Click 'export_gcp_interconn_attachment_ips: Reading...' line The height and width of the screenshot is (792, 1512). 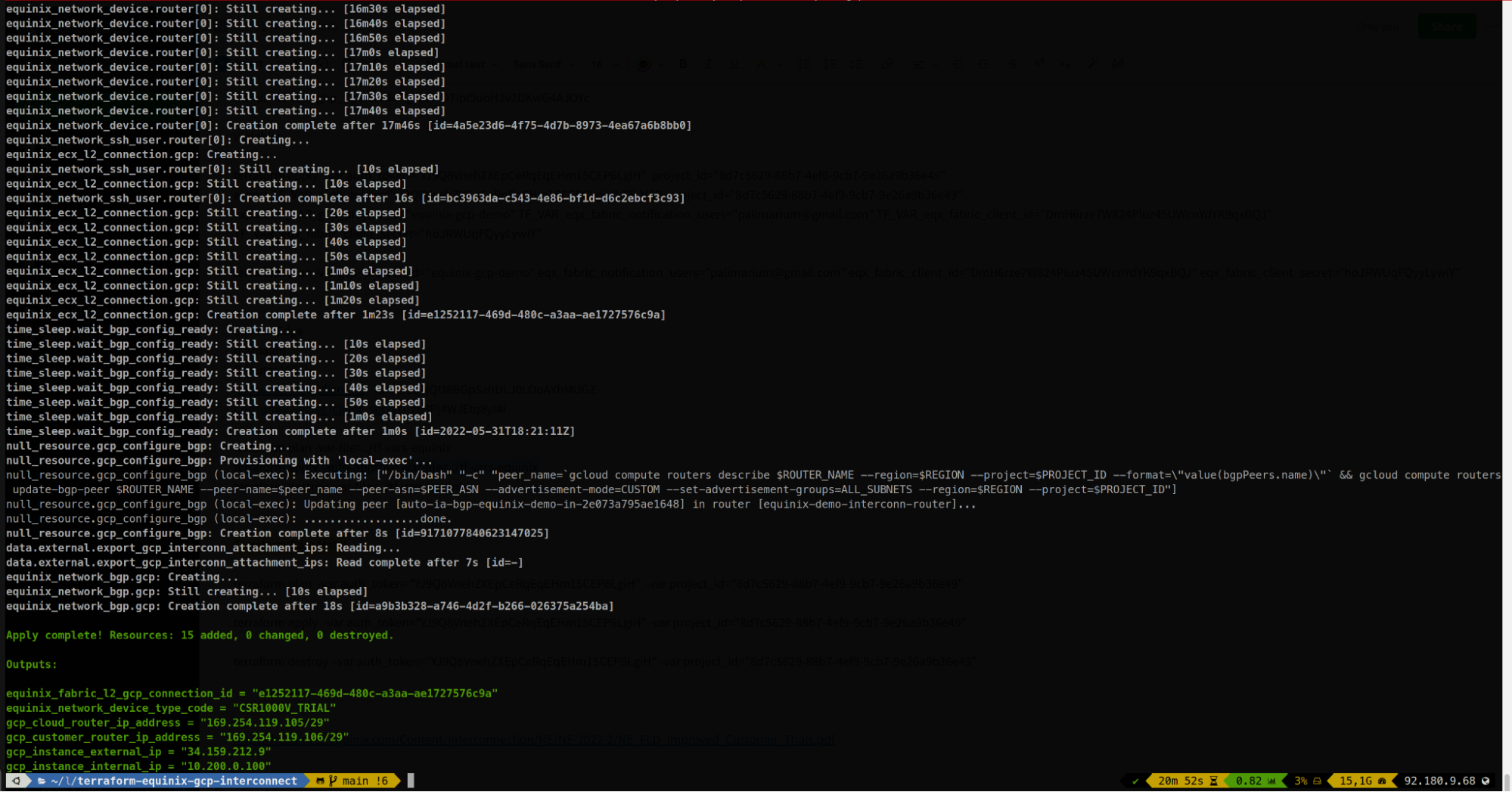203,548
